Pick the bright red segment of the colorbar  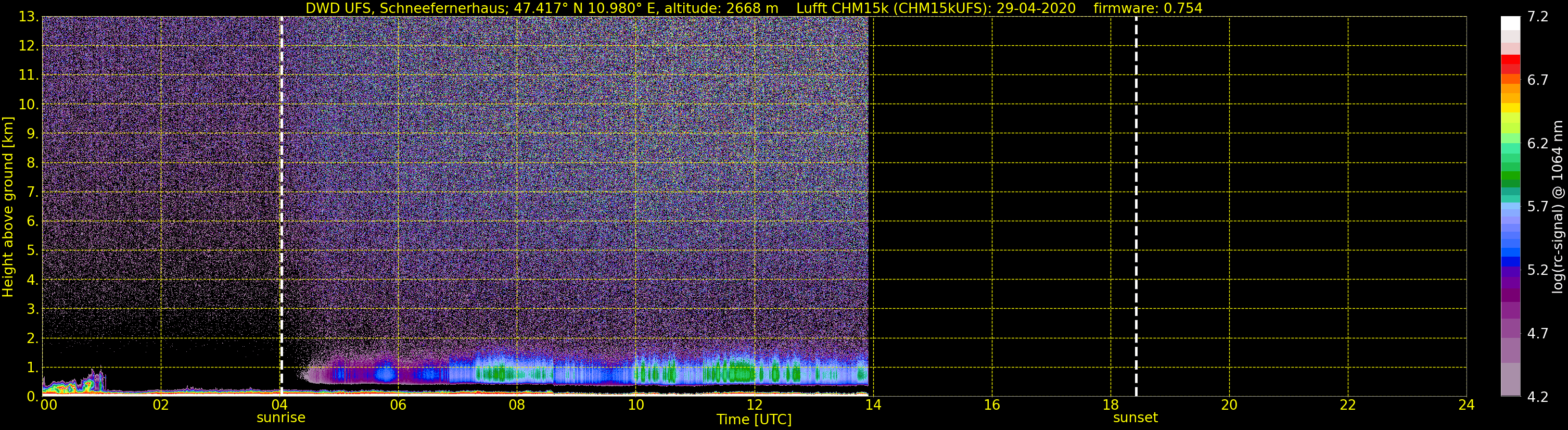click(x=1510, y=59)
